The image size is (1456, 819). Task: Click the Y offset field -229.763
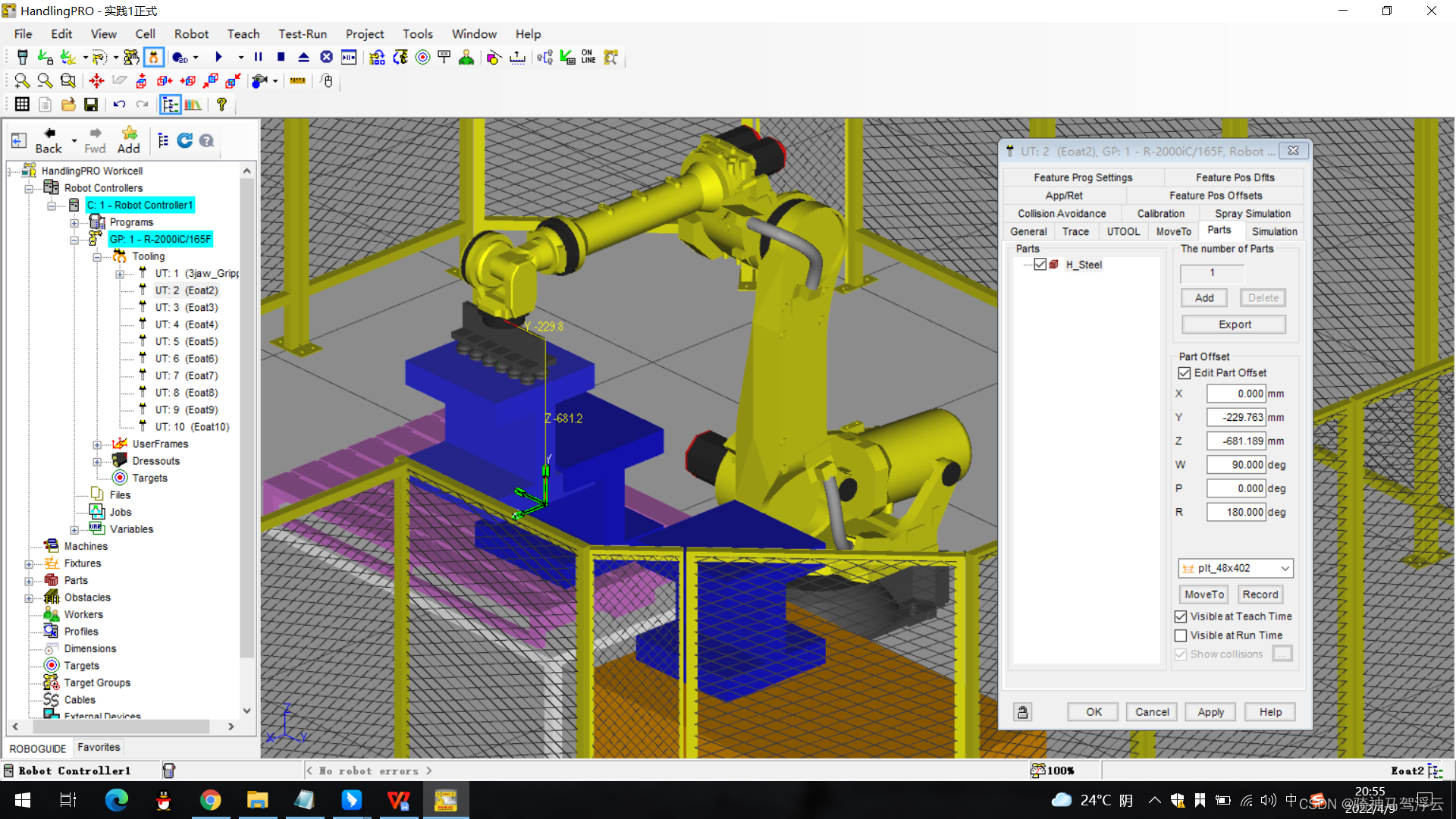[x=1236, y=417]
